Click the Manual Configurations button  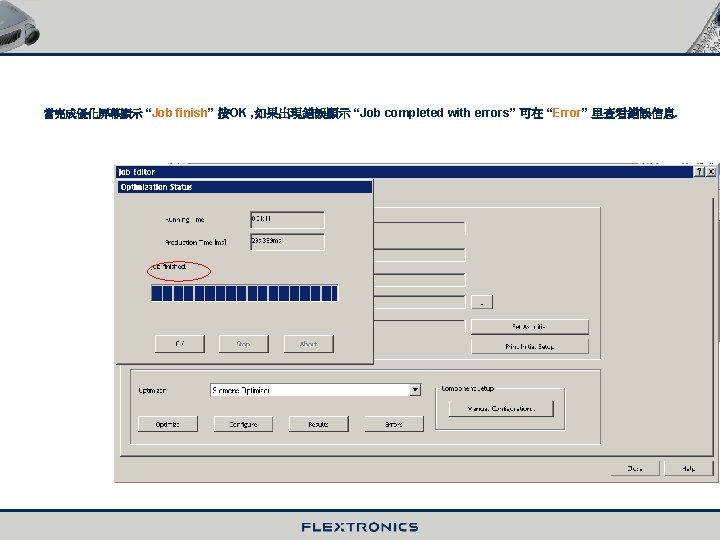click(501, 408)
